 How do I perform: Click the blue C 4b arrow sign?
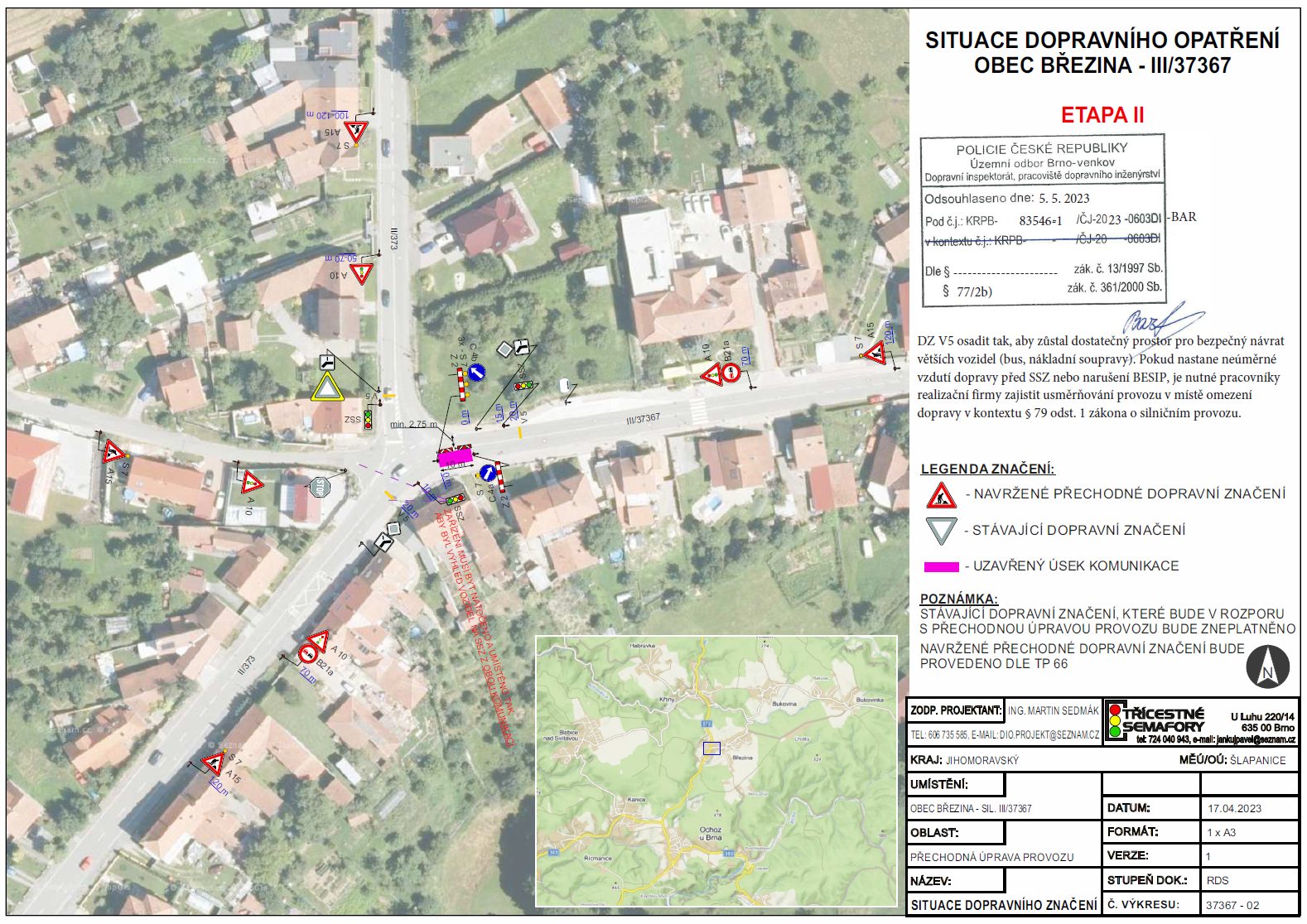pyautogui.click(x=476, y=373)
